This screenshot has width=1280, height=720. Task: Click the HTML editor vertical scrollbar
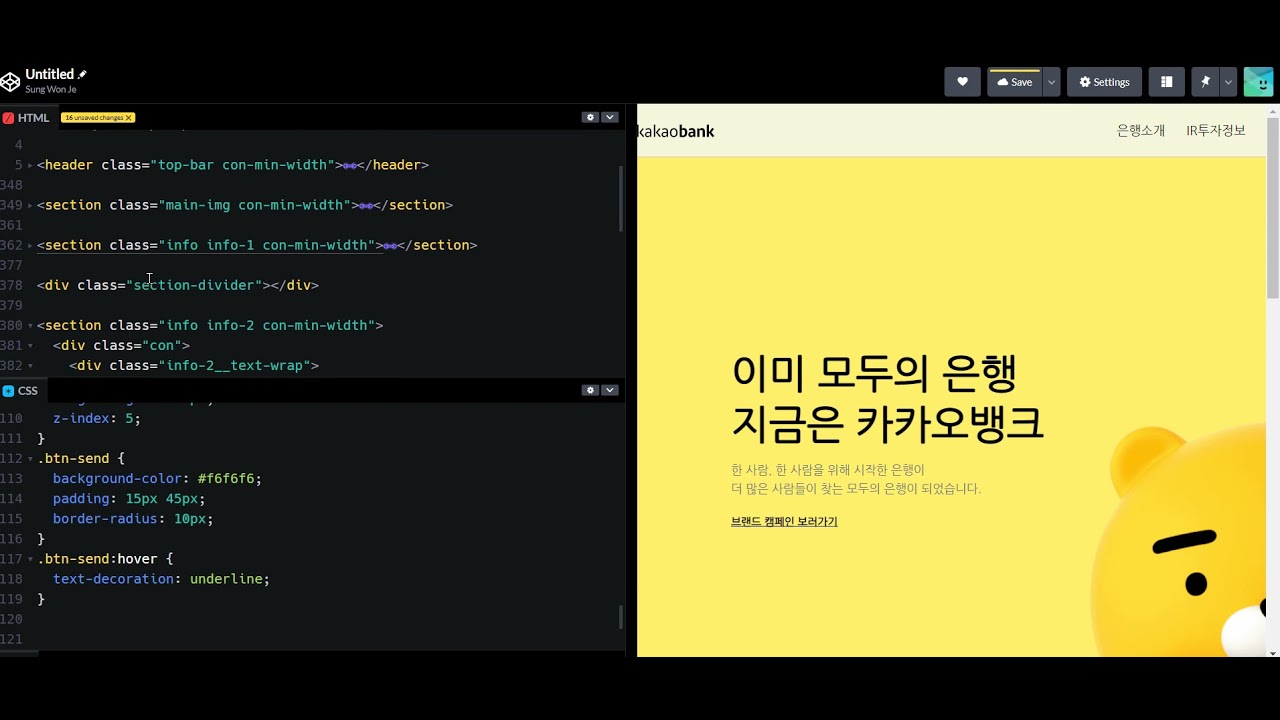coord(621,198)
